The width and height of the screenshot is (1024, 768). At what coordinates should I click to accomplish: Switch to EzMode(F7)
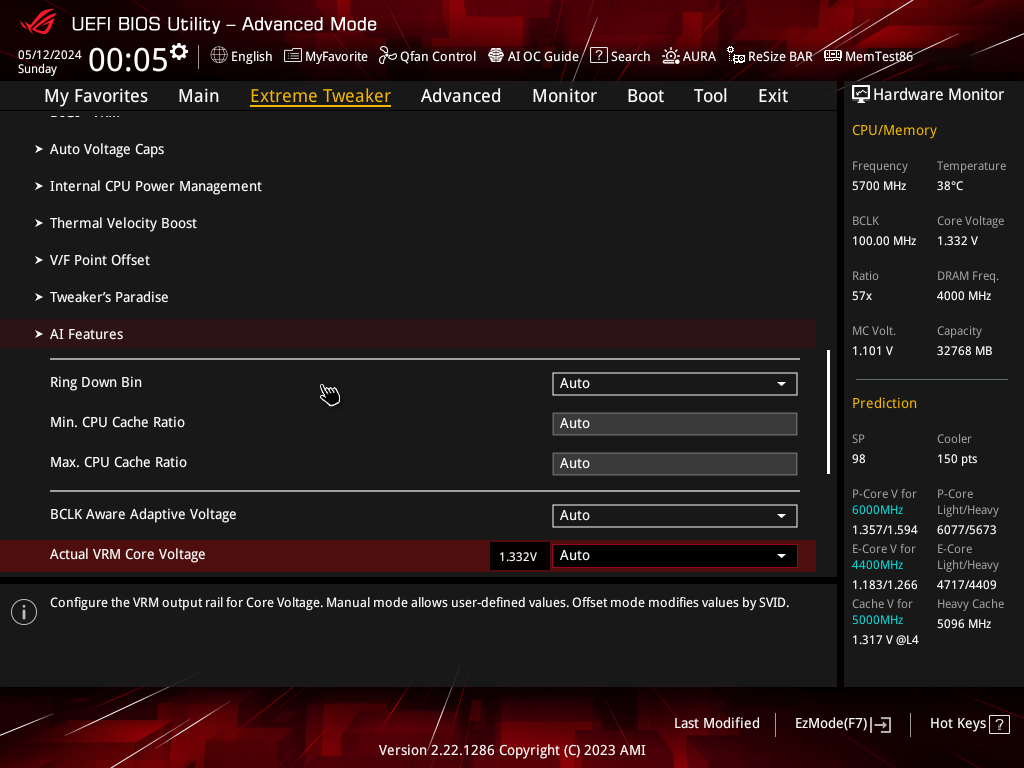pos(842,724)
